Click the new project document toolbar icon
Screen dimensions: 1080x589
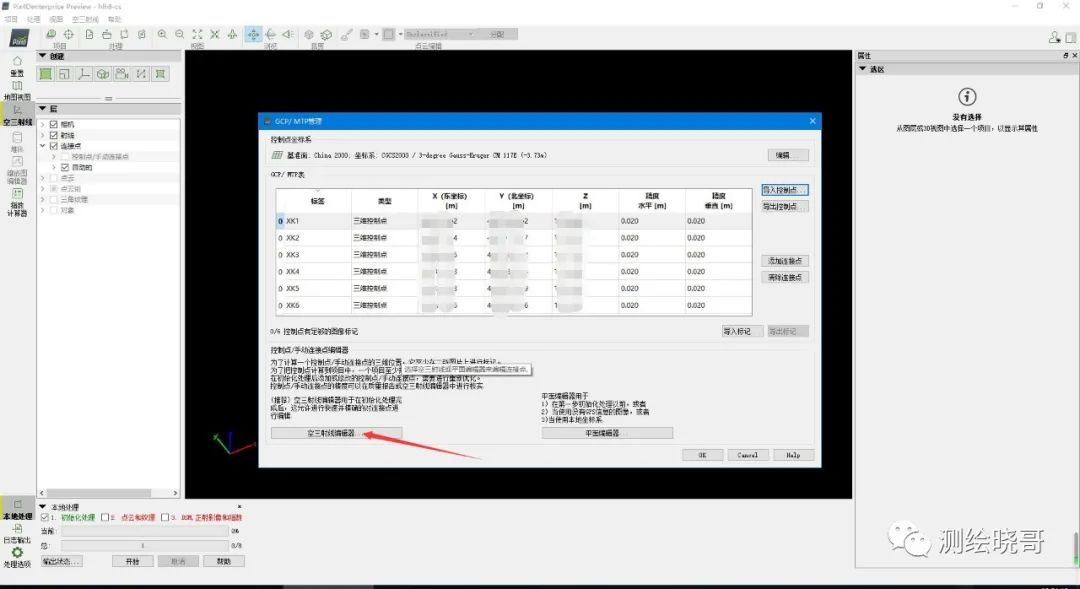(89, 34)
